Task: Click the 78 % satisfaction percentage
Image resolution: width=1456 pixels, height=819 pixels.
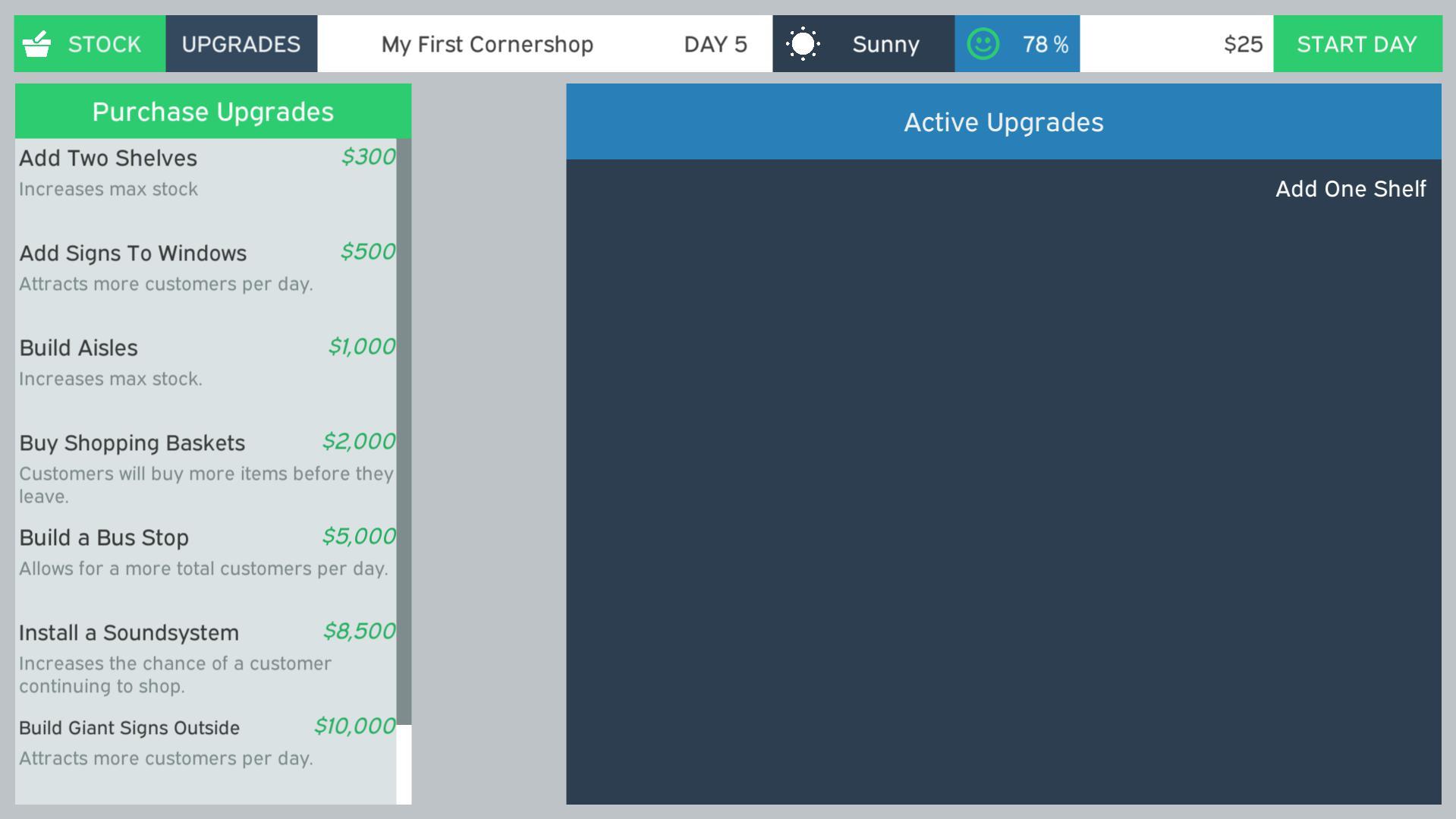Action: click(1045, 44)
